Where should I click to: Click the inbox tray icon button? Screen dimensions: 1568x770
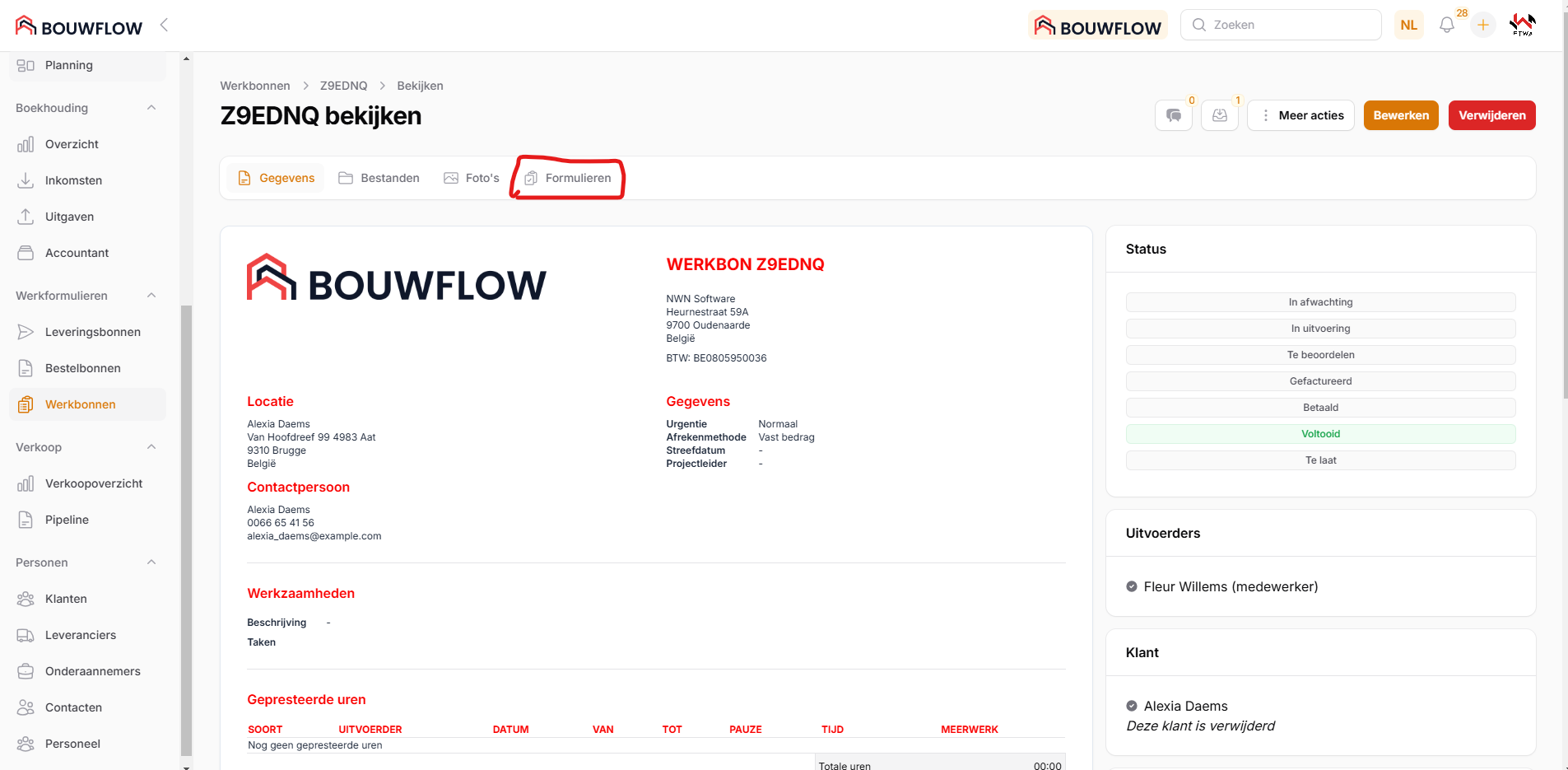click(x=1220, y=115)
